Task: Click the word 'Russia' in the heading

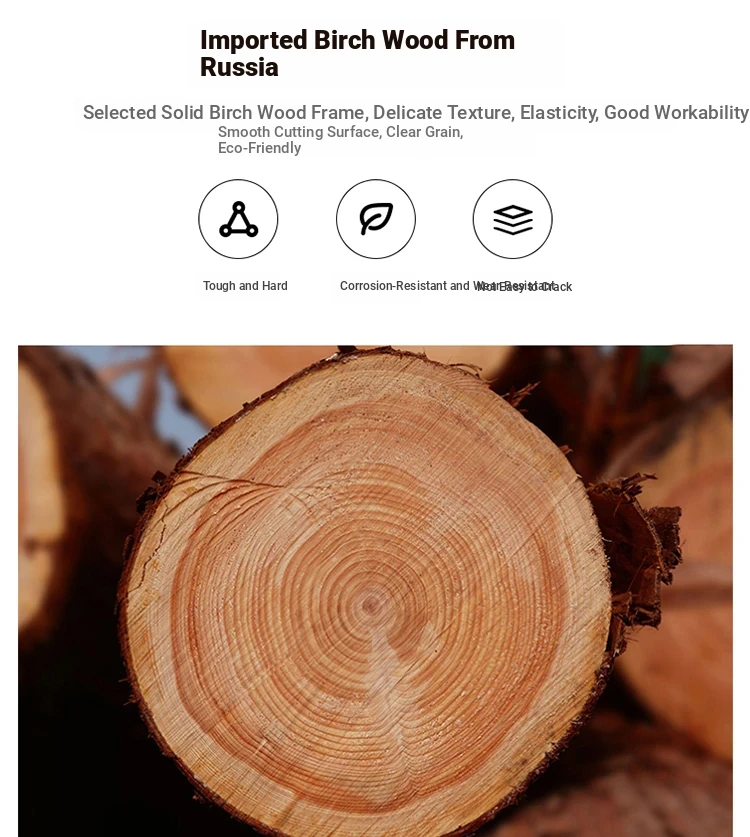Action: (239, 67)
